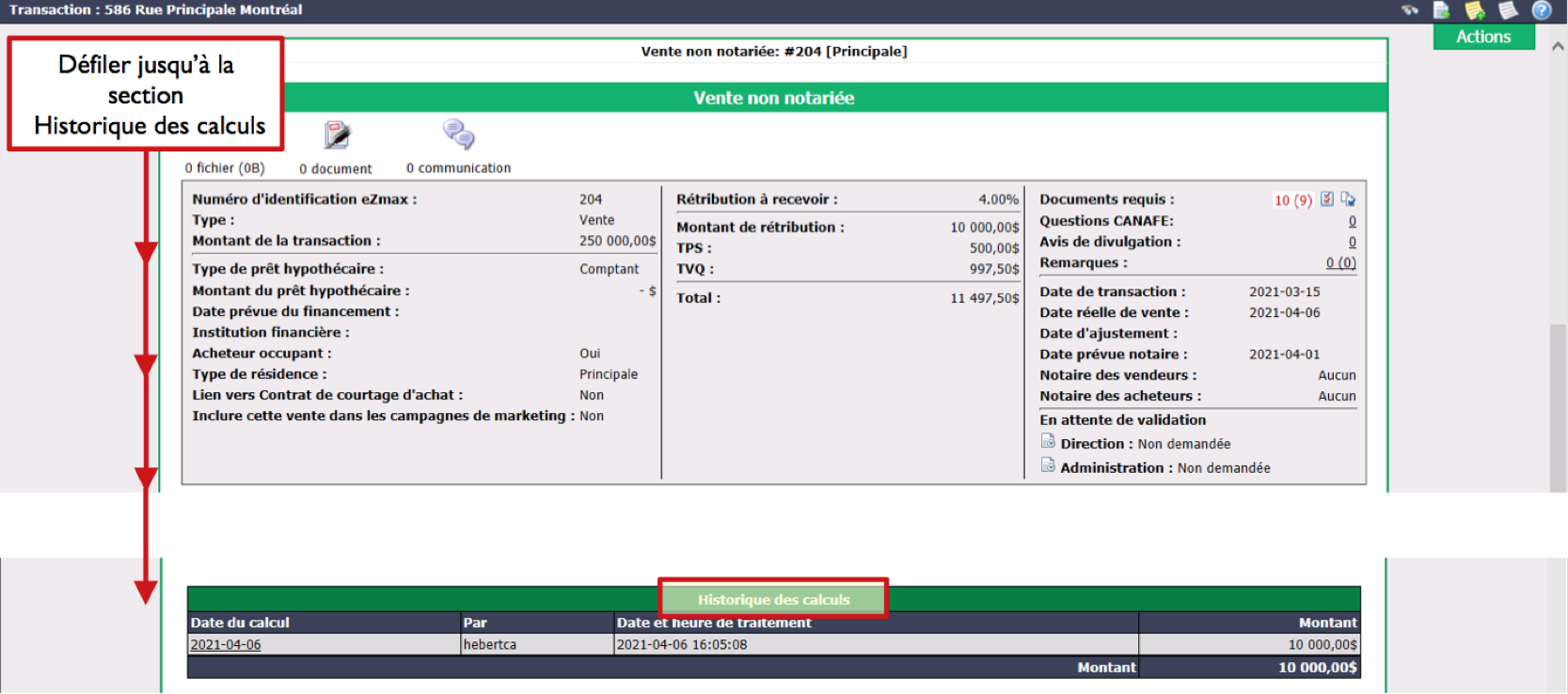Click the add document page icon
Image resolution: width=1568 pixels, height=694 pixels.
(1441, 10)
